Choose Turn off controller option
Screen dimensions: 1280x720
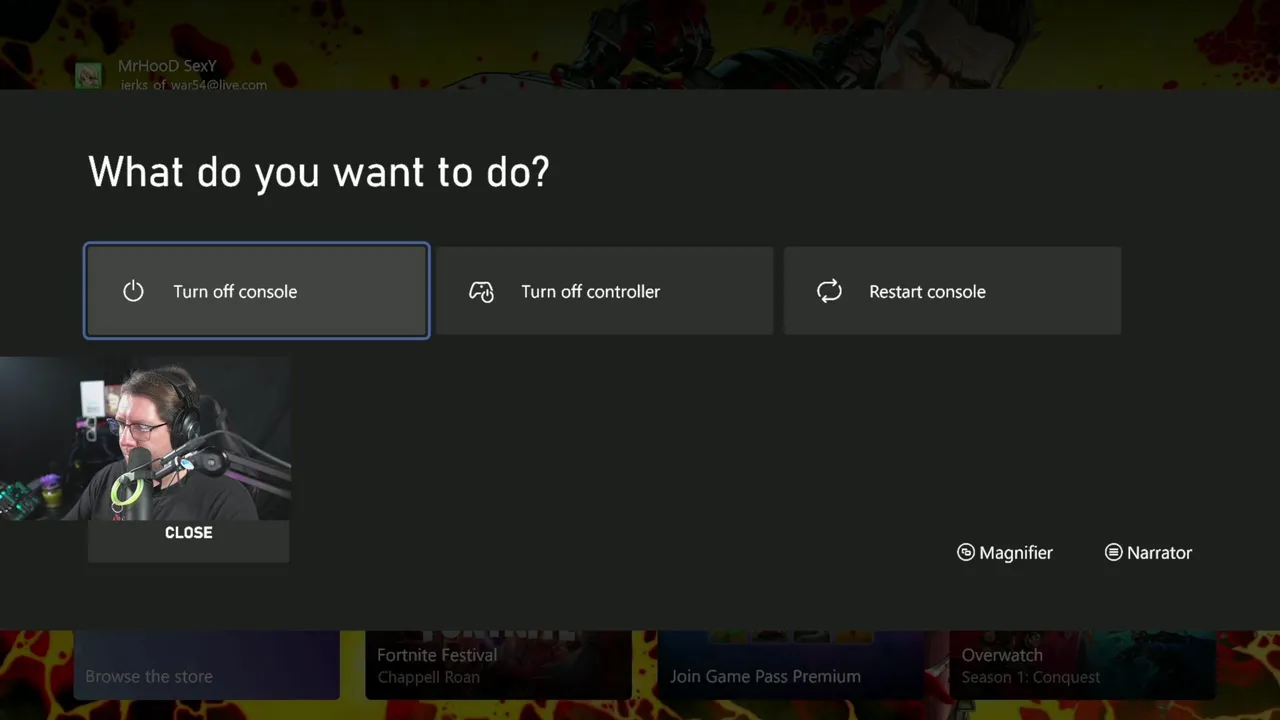click(604, 291)
